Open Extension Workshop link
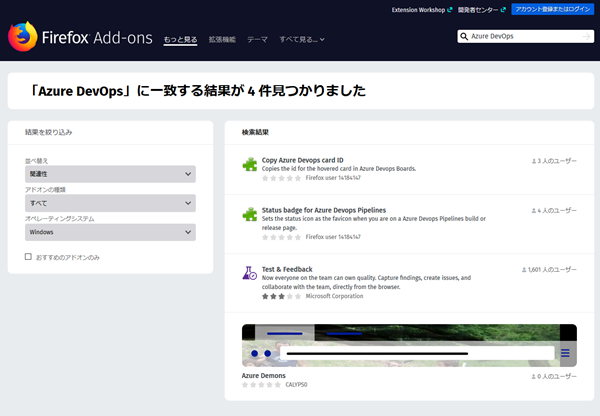This screenshot has width=600, height=416. point(418,10)
